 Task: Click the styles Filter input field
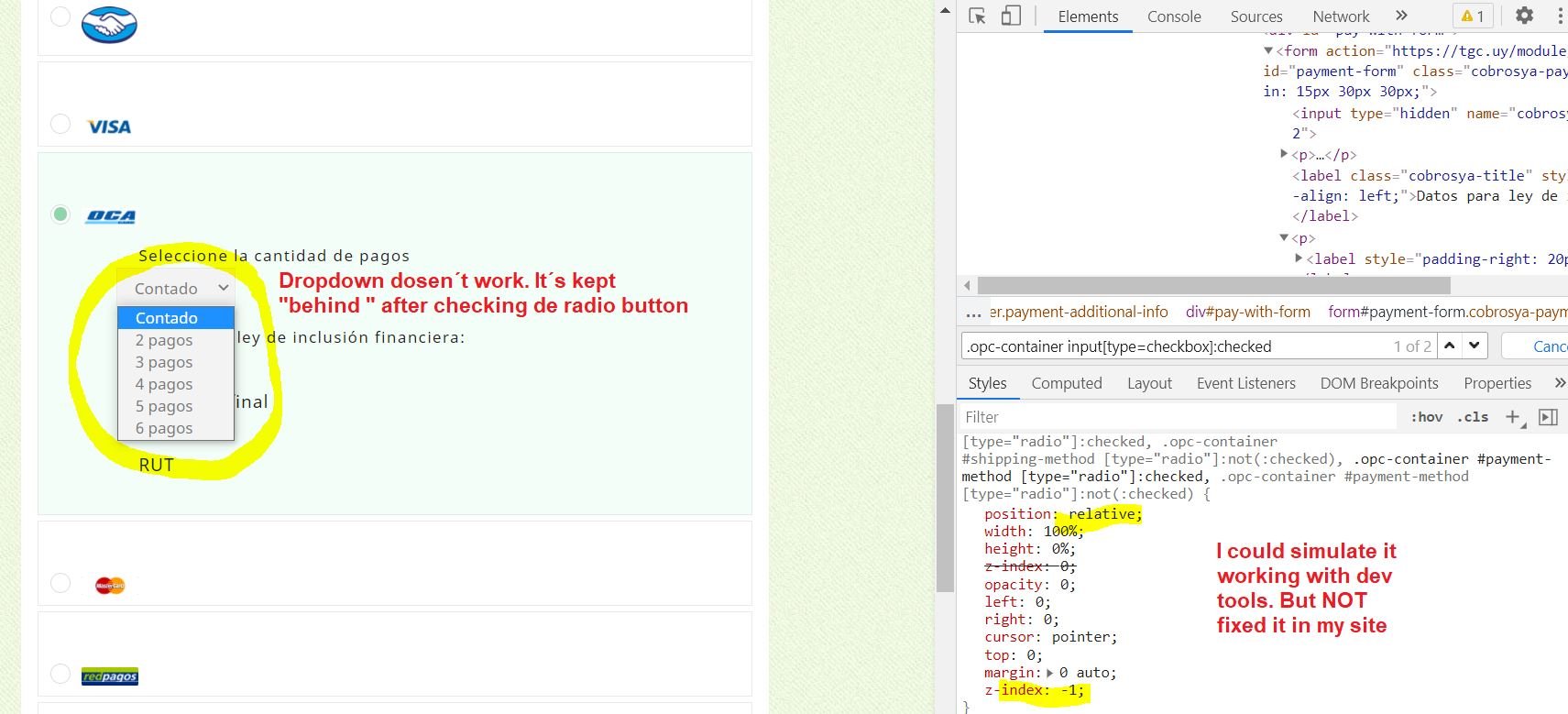tap(1178, 417)
